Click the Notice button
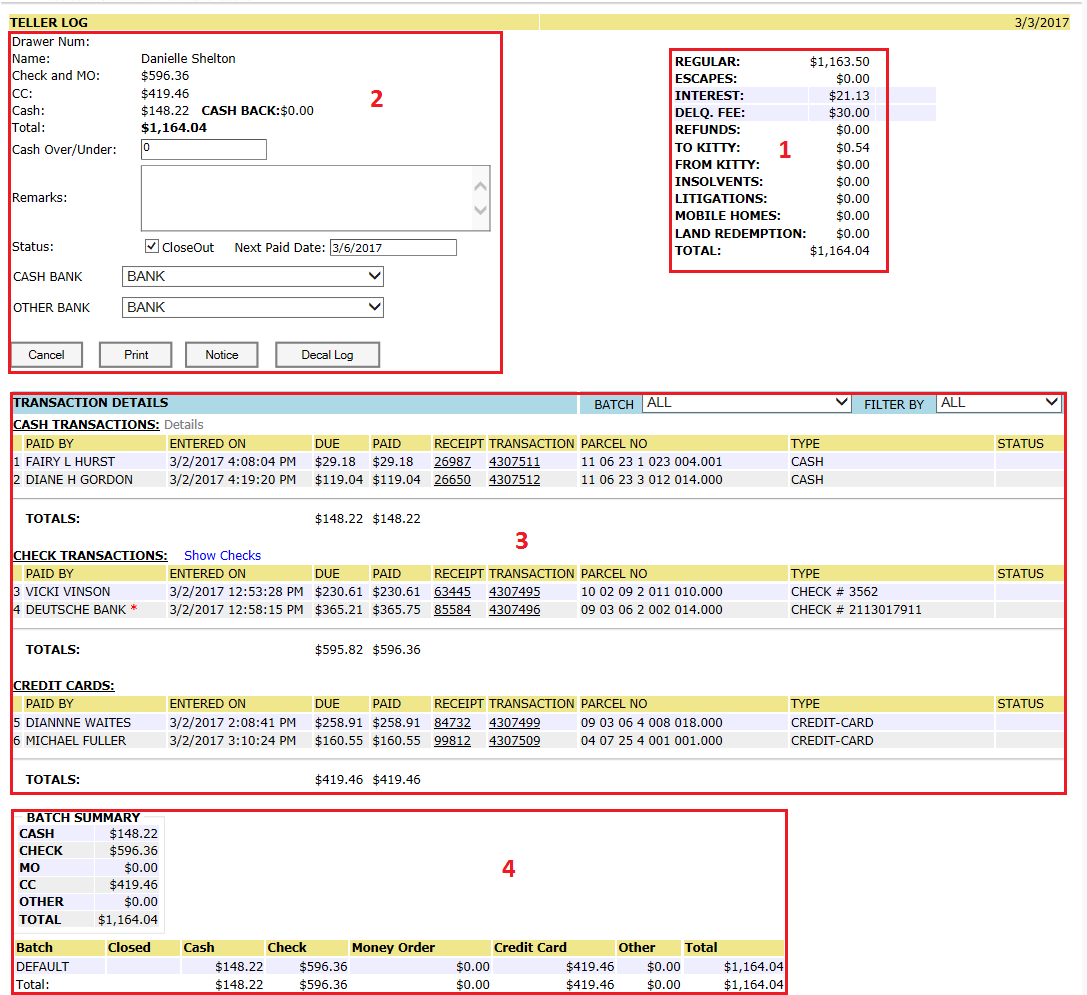The width and height of the screenshot is (1087, 995). tap(222, 354)
